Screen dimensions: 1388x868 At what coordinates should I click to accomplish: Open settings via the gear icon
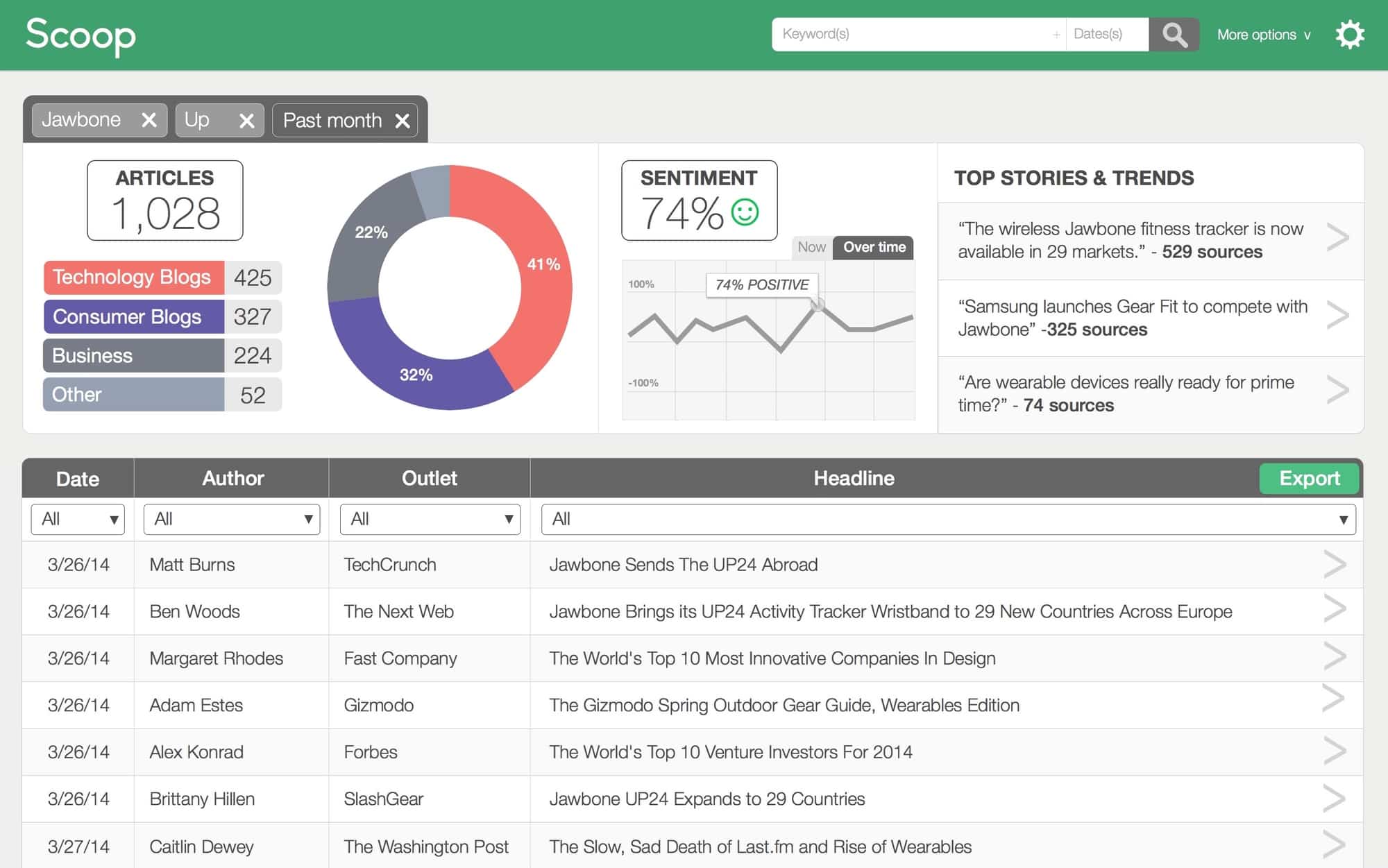point(1349,35)
